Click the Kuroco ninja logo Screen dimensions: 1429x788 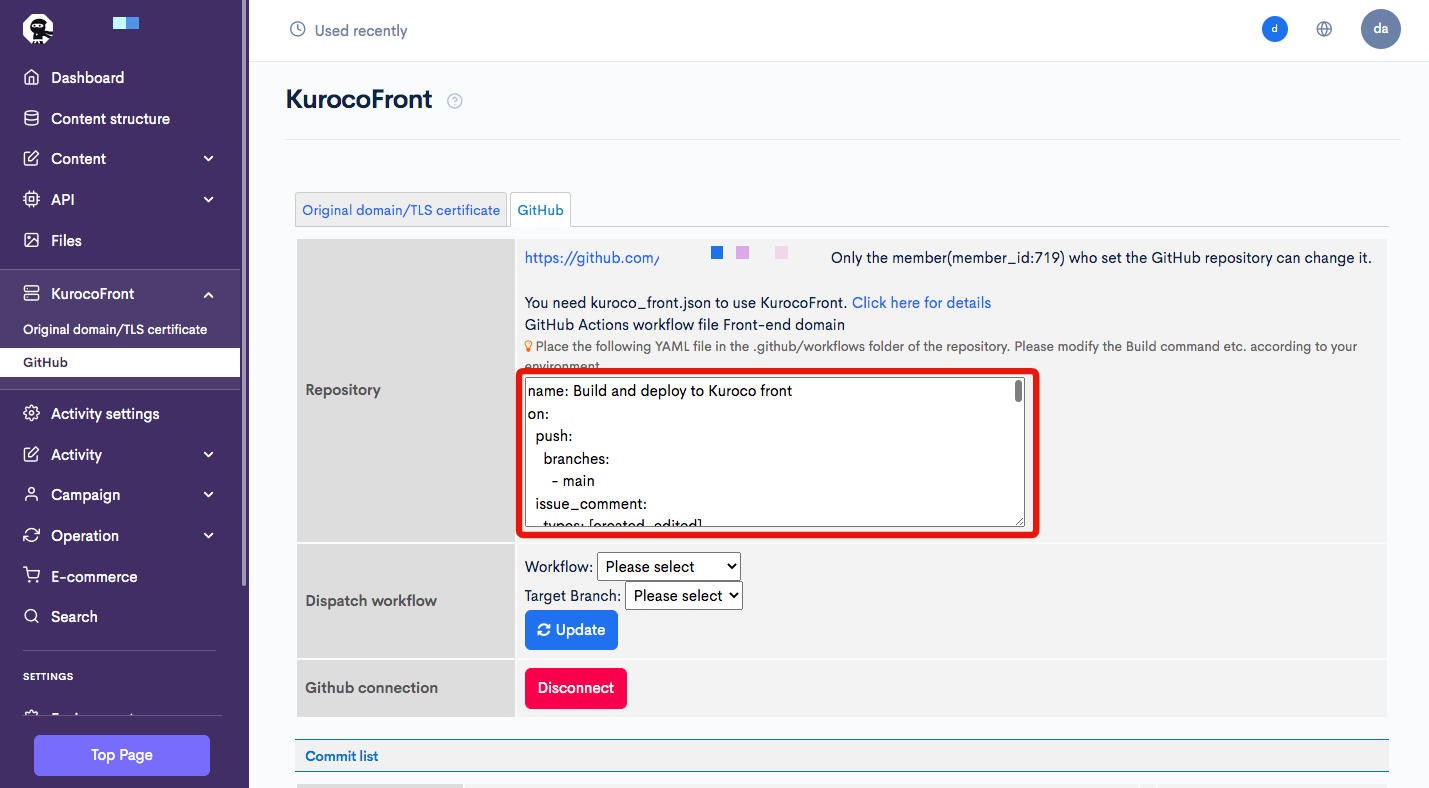coord(39,28)
